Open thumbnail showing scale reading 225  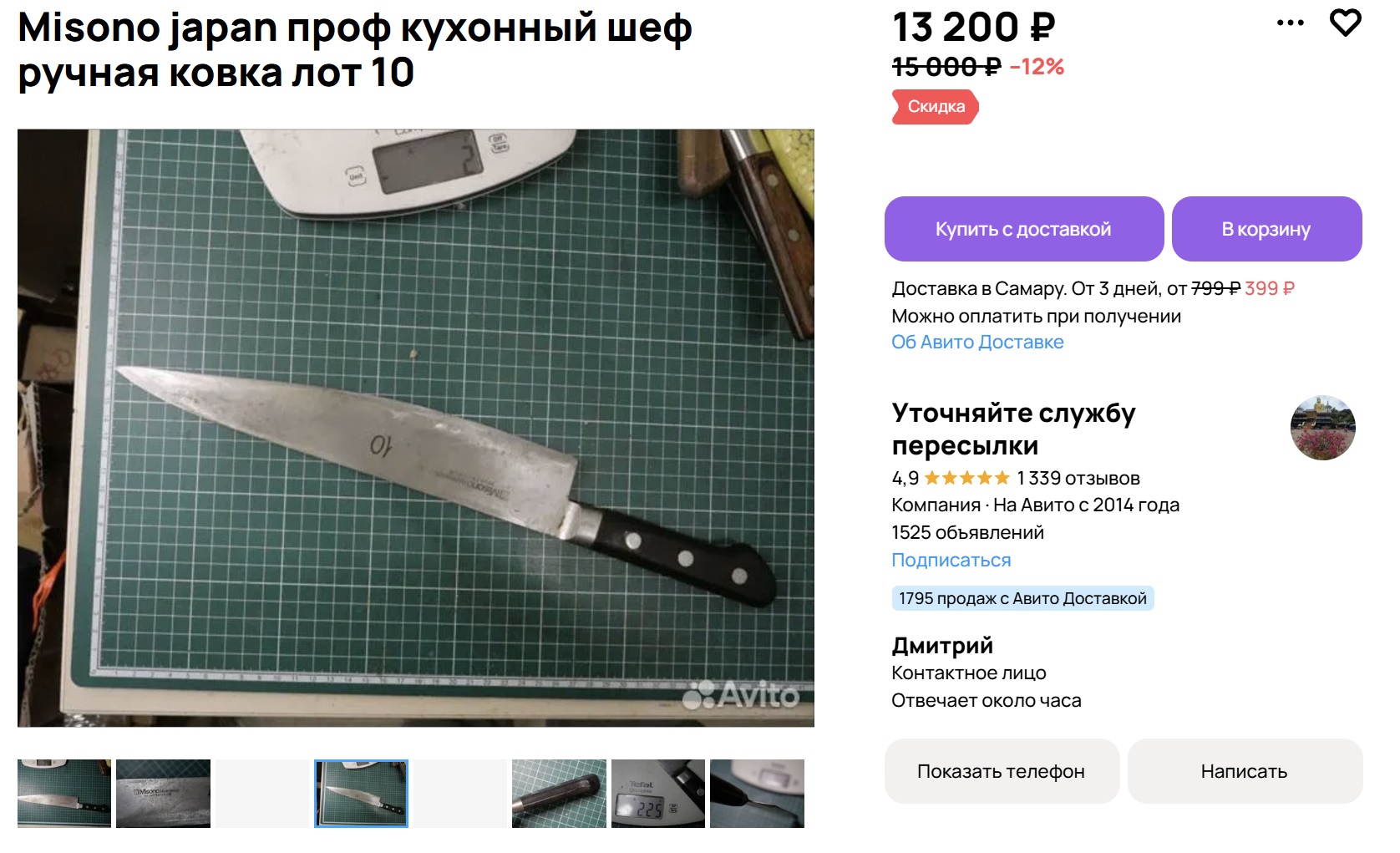pos(658,794)
